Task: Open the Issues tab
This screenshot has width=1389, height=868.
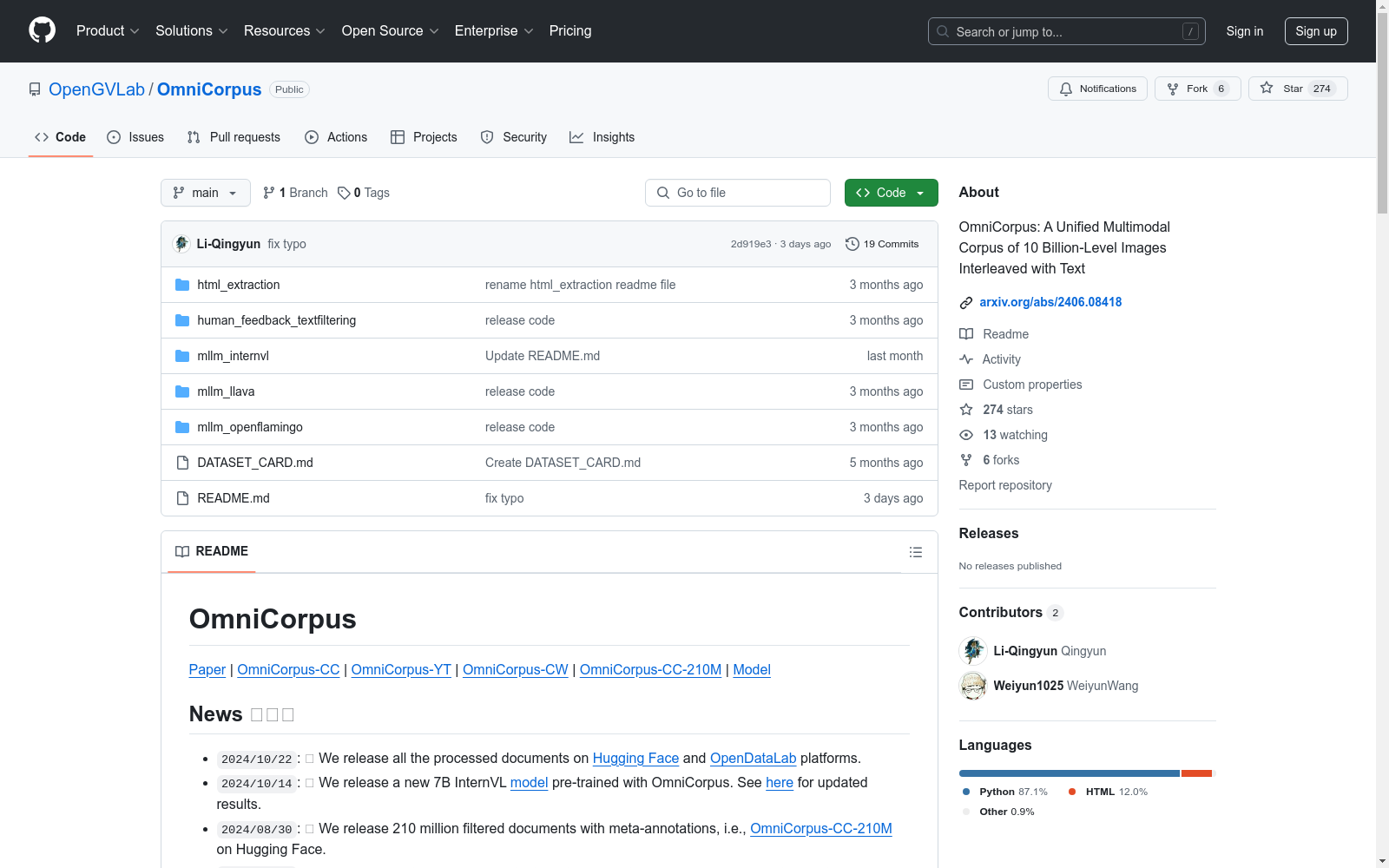Action: point(135,137)
